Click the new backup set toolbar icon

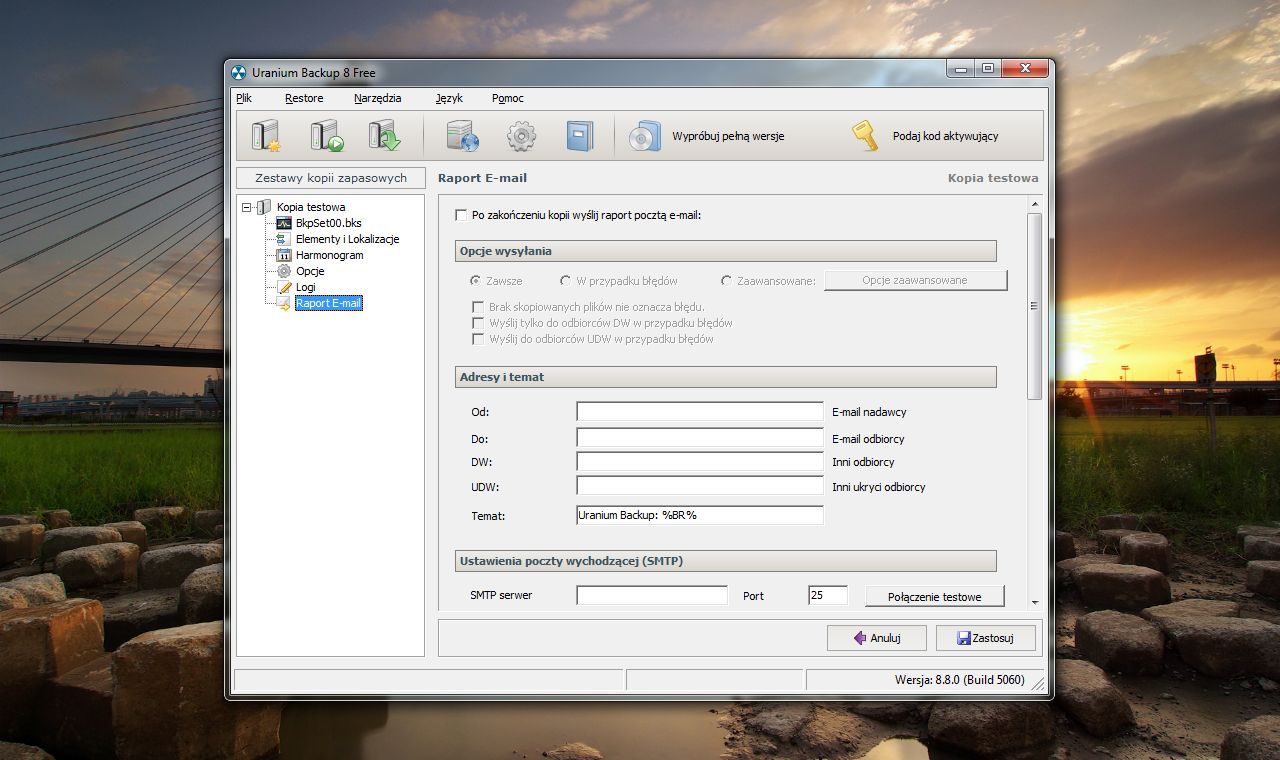click(x=267, y=135)
